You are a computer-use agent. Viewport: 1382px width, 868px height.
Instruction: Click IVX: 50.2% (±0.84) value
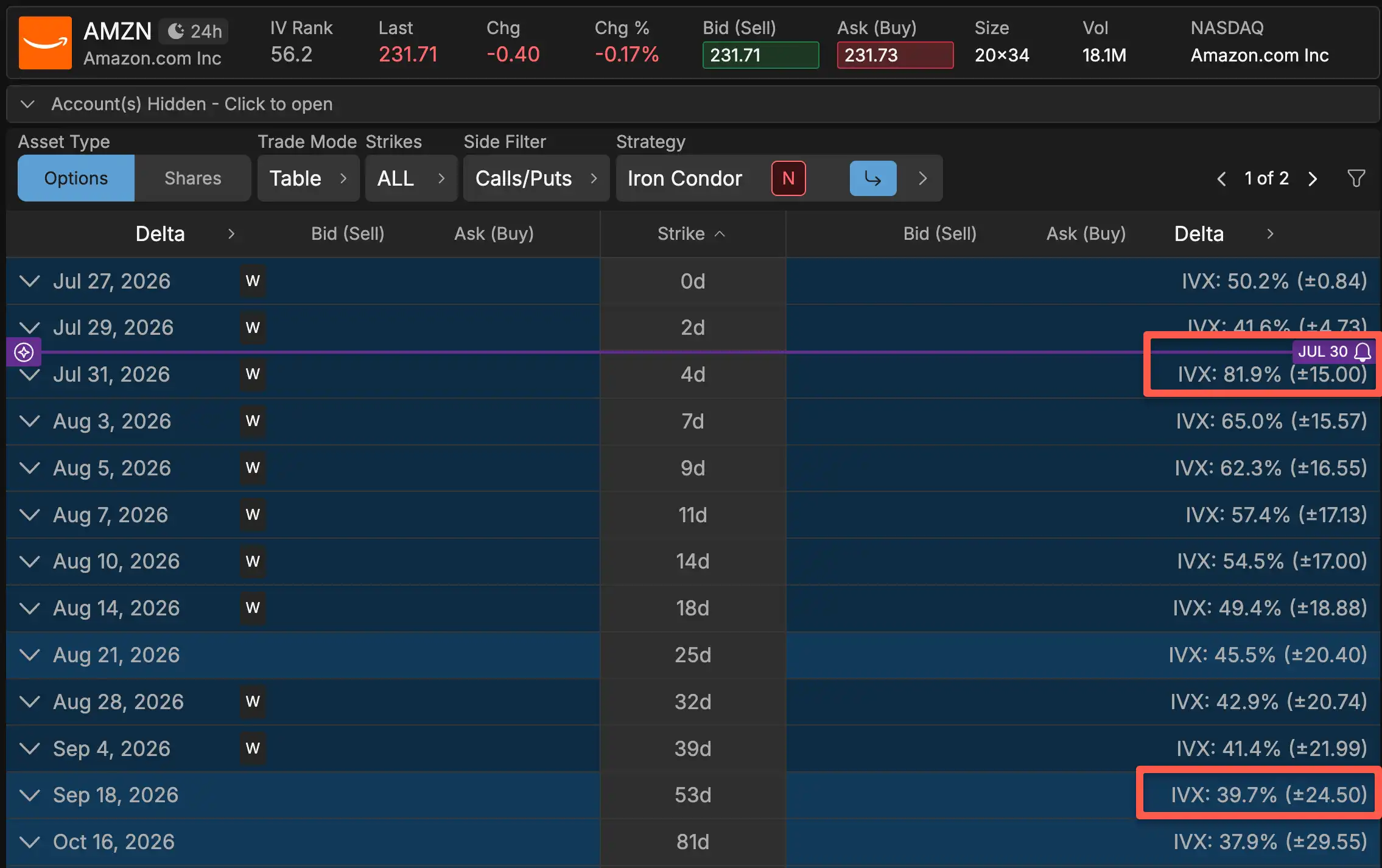click(x=1274, y=281)
